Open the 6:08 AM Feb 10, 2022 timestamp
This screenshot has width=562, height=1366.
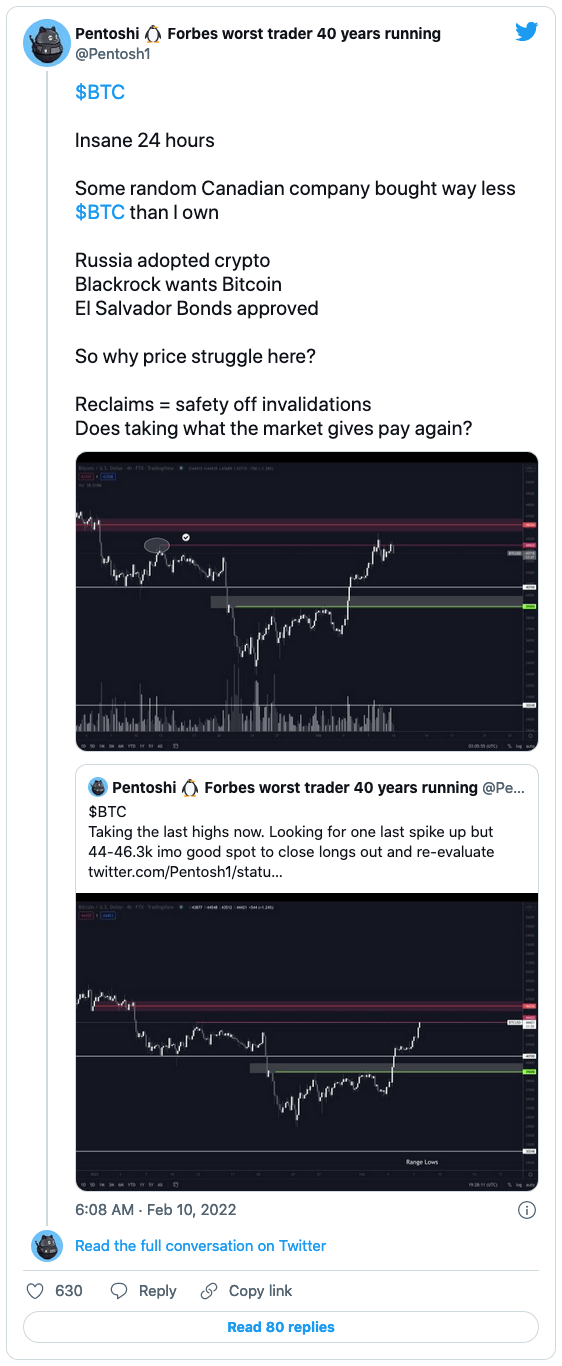156,1210
